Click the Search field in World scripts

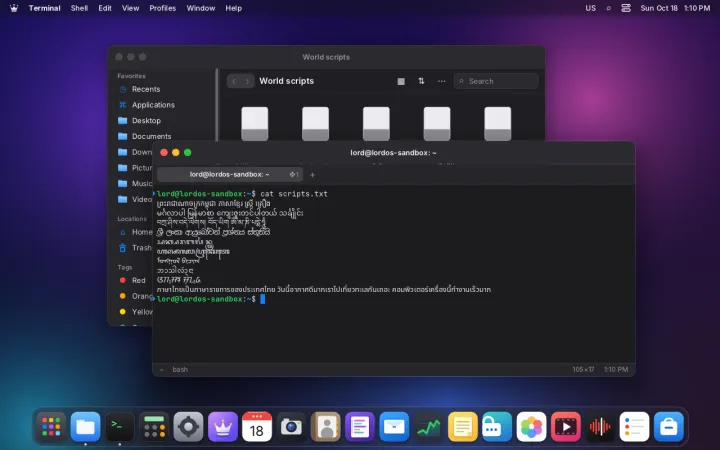point(496,81)
